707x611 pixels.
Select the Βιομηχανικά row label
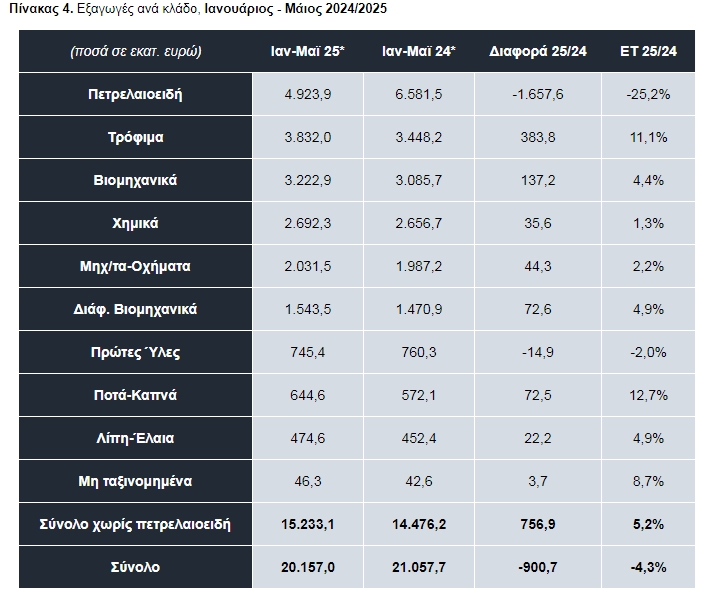coord(135,180)
